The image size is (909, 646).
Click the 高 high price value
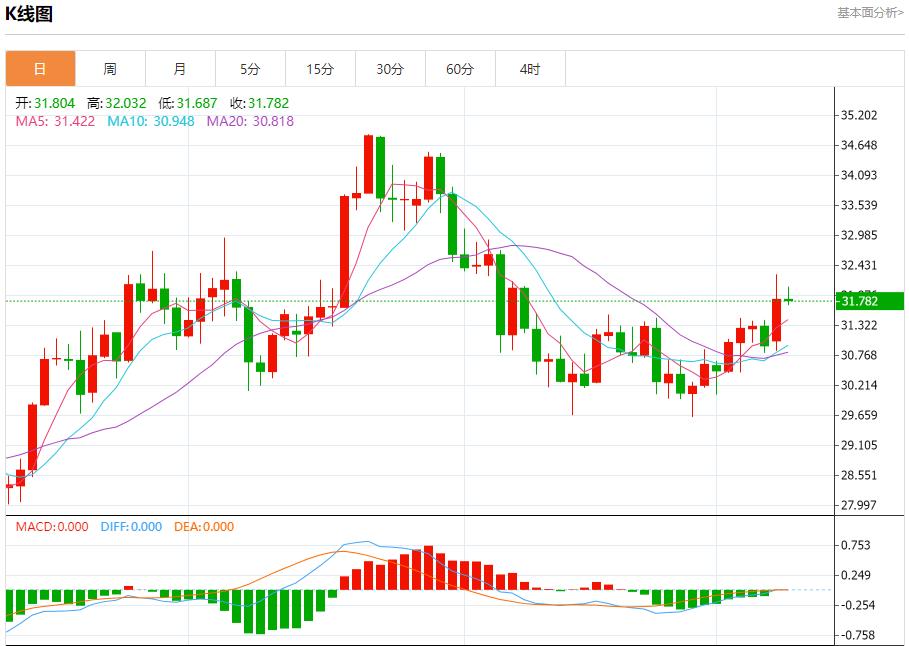[x=127, y=103]
